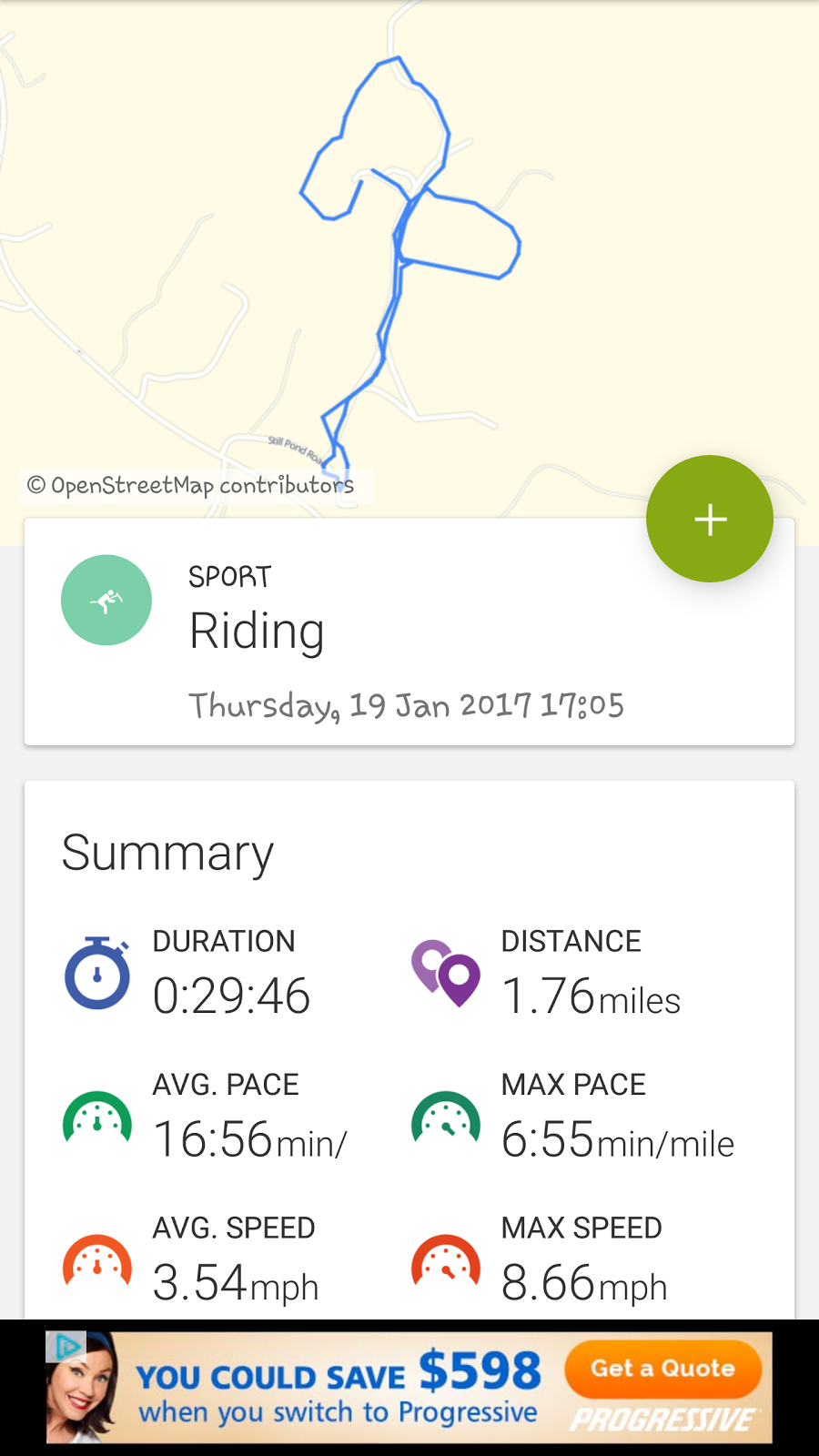Screen dimensions: 819x1456
Task: Select the Riding sport title
Action: [x=257, y=631]
